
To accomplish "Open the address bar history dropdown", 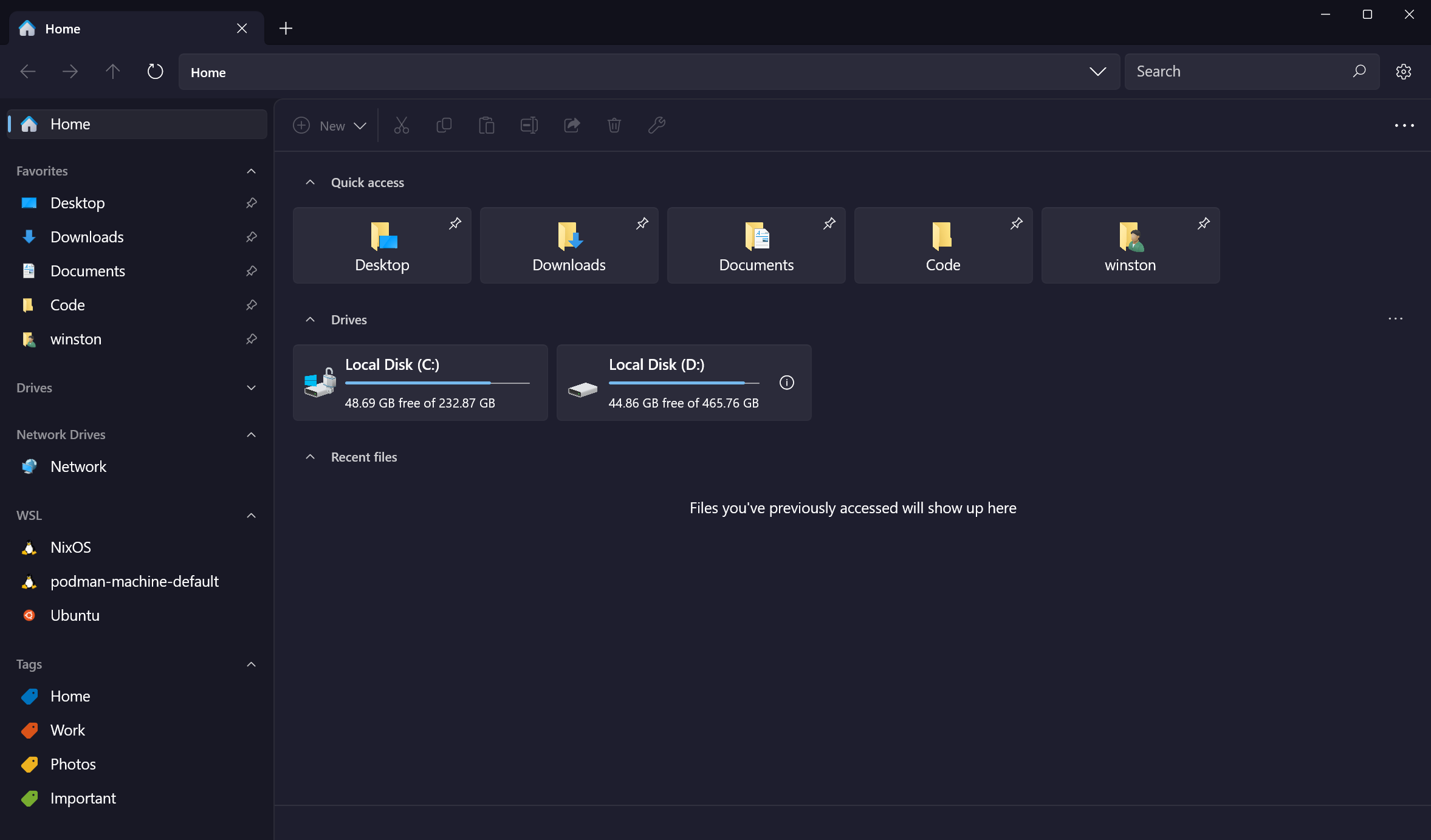I will tap(1097, 72).
